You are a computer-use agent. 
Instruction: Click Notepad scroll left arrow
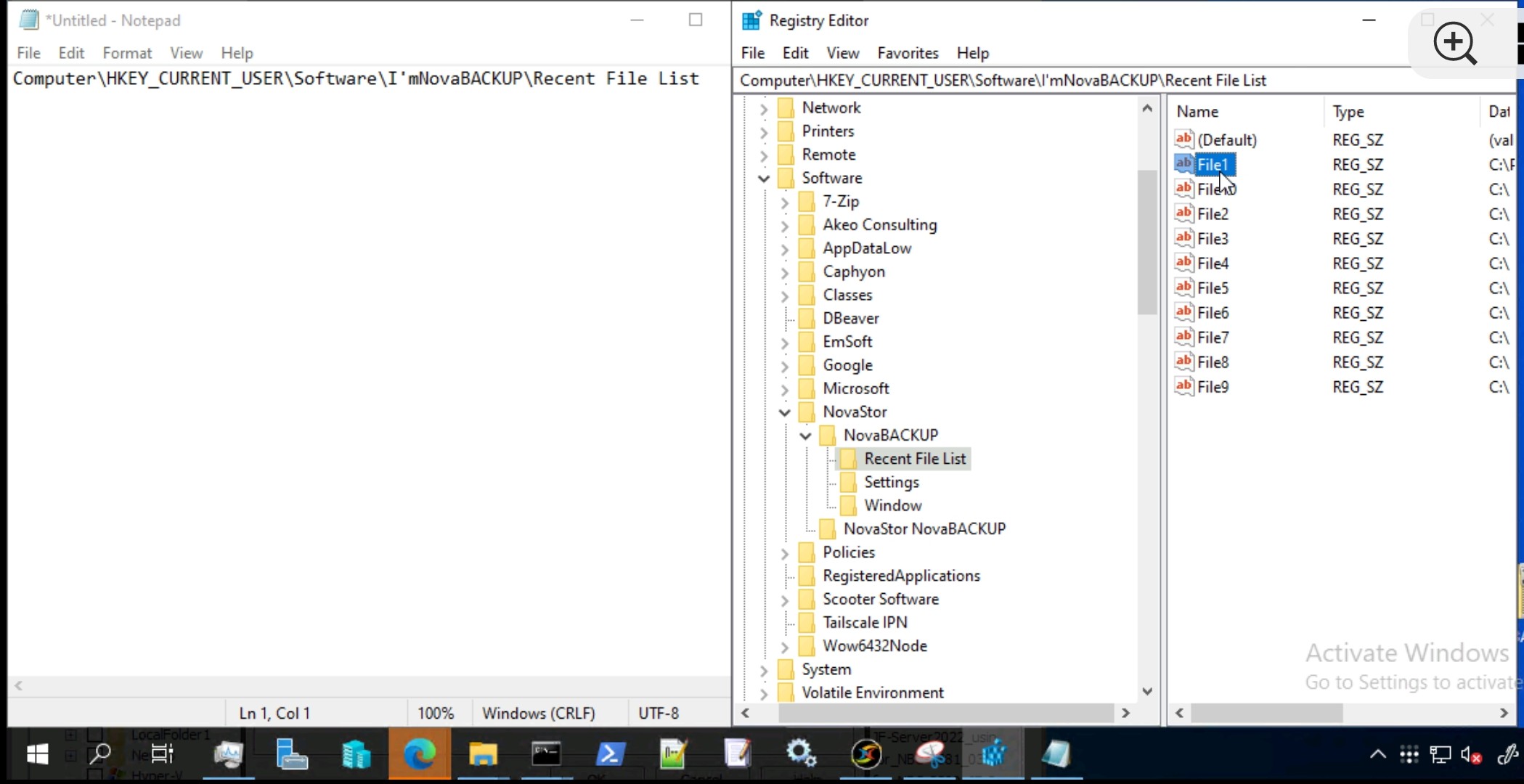click(18, 685)
